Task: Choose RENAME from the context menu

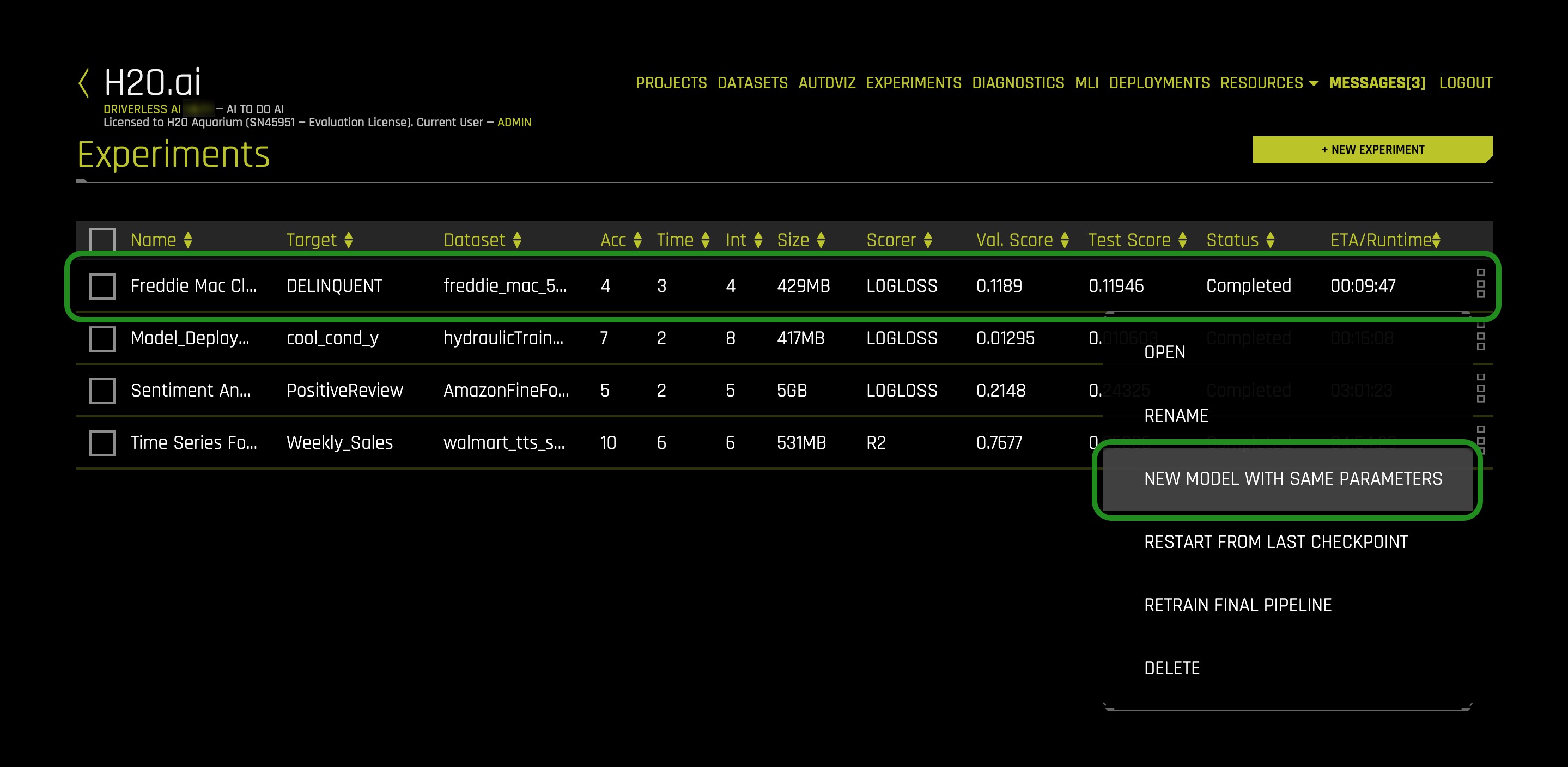Action: click(x=1176, y=416)
